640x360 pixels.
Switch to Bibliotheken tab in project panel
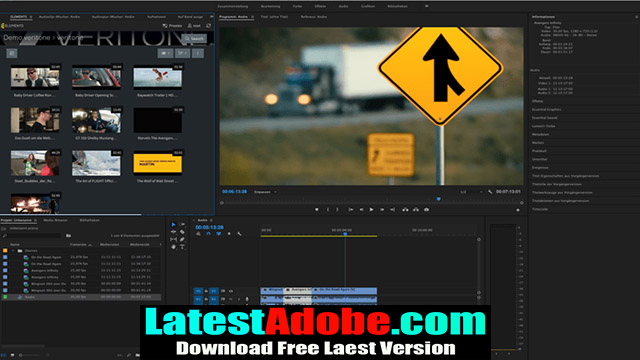(89, 220)
